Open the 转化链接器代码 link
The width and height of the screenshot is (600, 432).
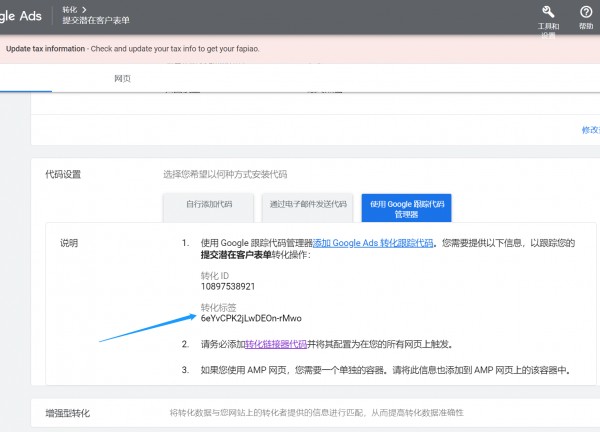276,344
